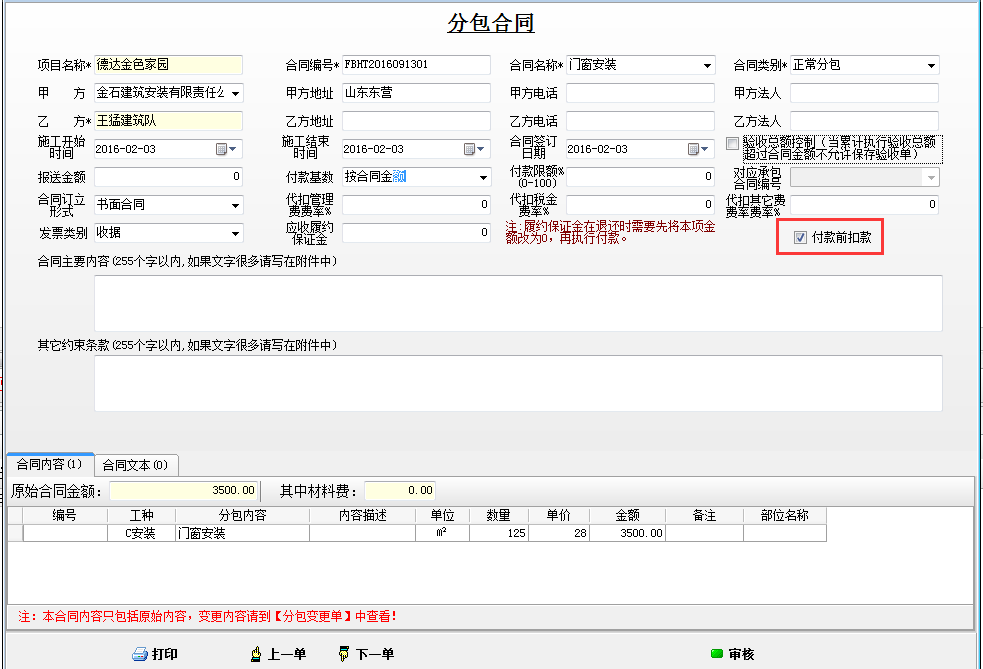The image size is (983, 669).
Task: Go to previous record via 上一单 icon
Action: pyautogui.click(x=256, y=654)
